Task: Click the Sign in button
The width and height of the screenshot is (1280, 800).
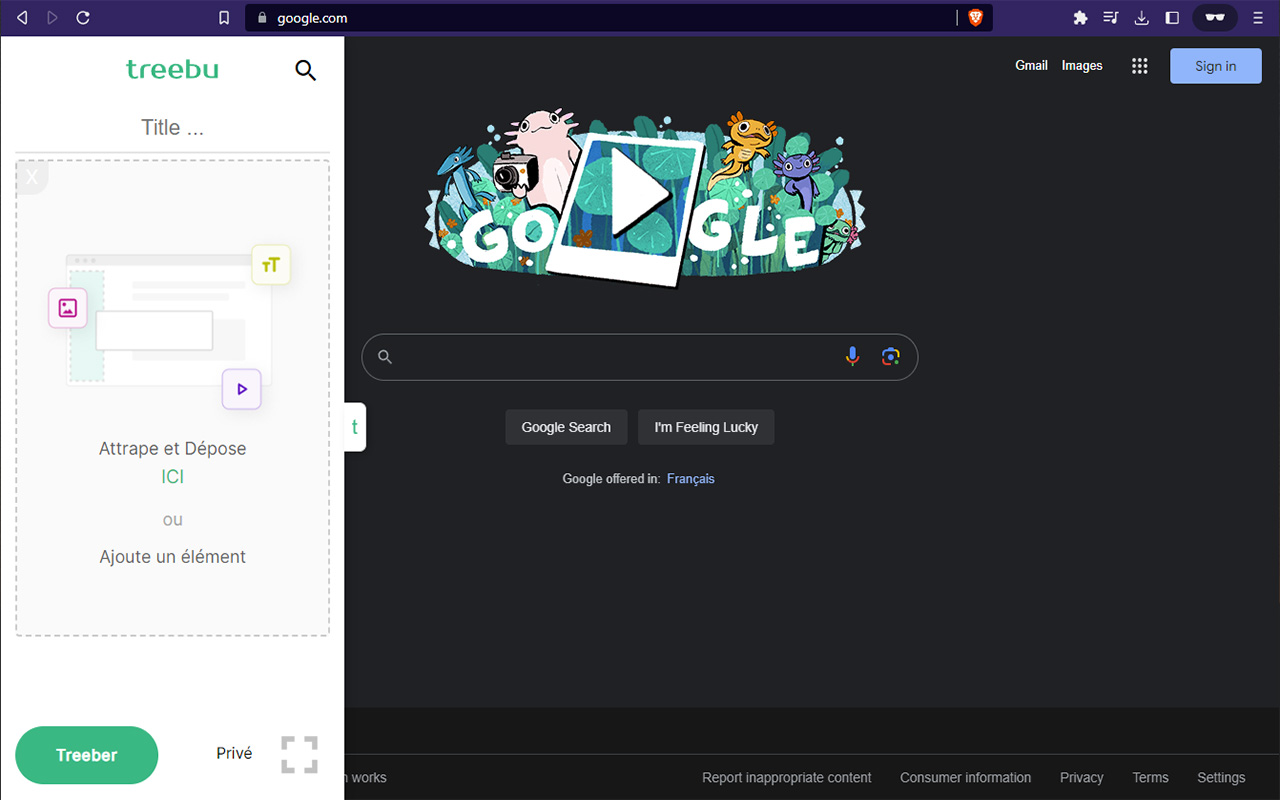Action: 1216,66
